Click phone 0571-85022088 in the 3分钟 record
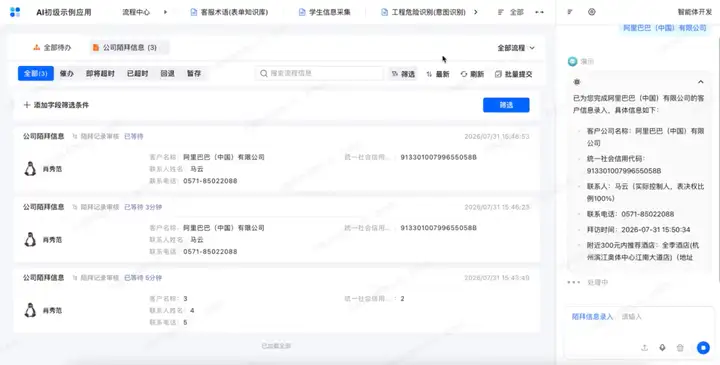Screen dimensions: 720x365 [x=210, y=252]
